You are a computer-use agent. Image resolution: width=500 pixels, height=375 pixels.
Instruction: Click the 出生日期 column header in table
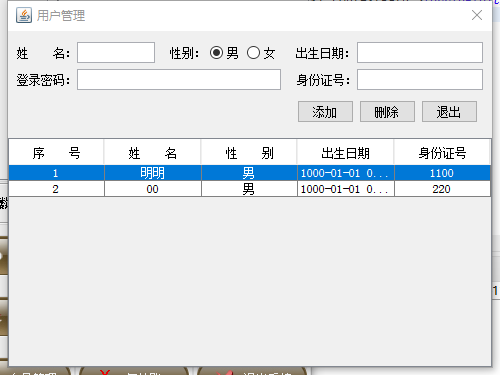pyautogui.click(x=346, y=153)
